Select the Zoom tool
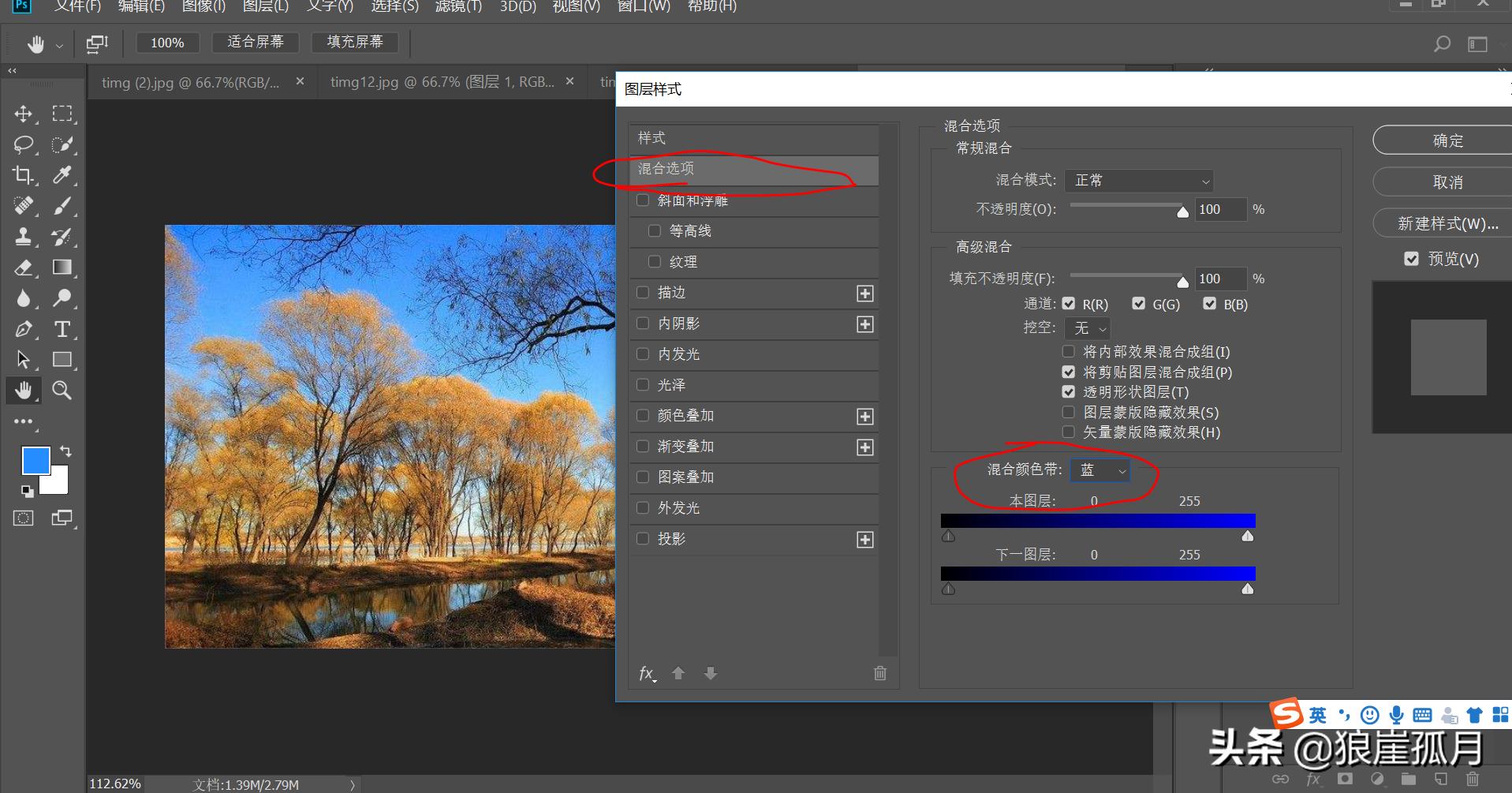The image size is (1512, 793). click(62, 390)
